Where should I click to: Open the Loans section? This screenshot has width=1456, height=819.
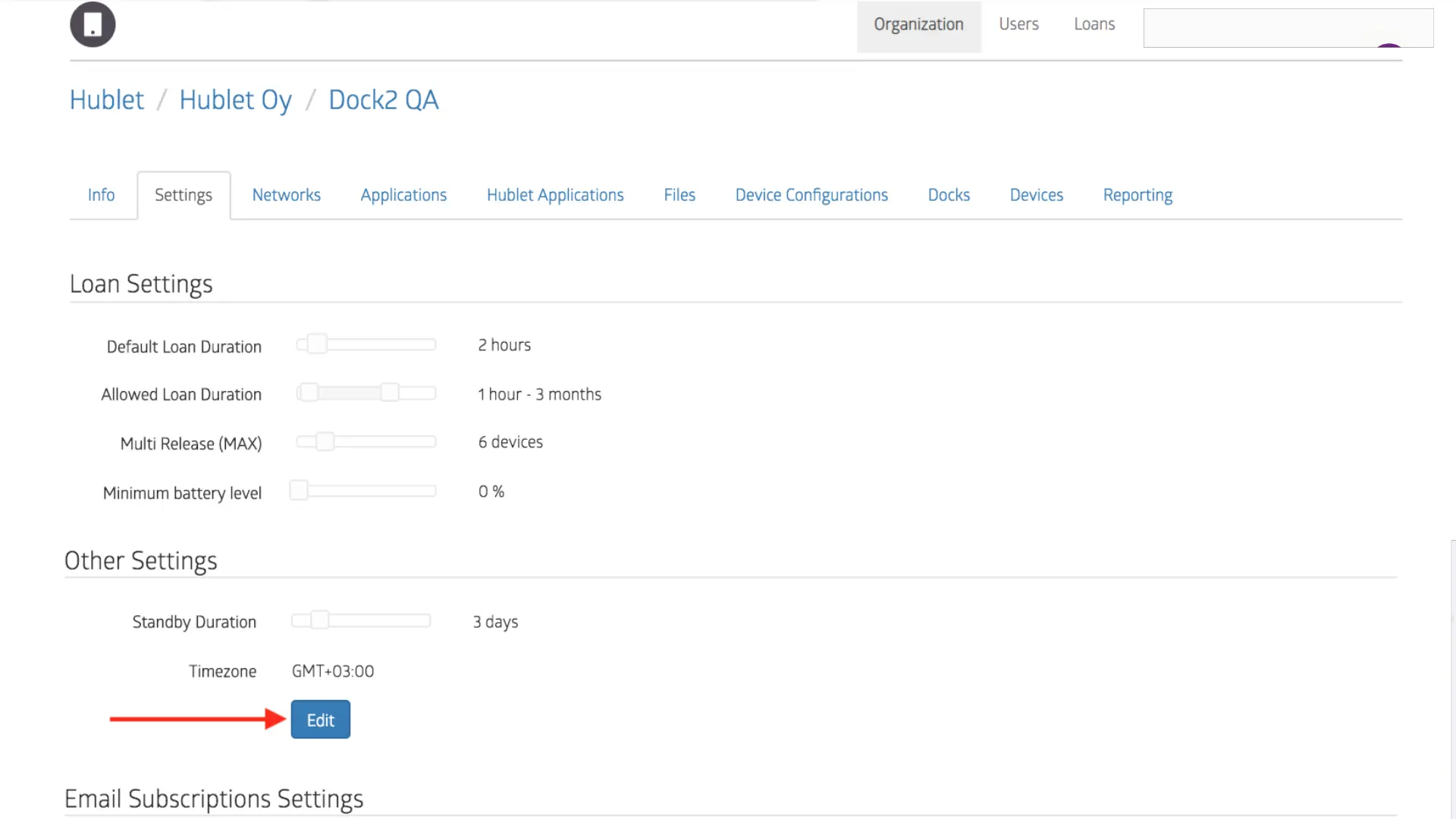click(1094, 25)
